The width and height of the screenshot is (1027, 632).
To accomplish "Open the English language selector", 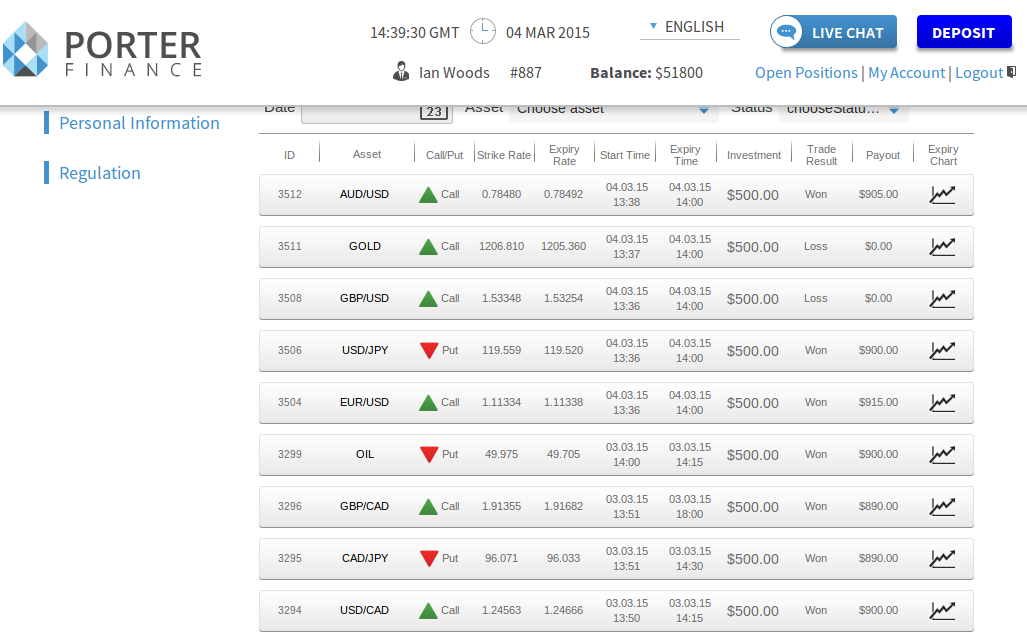I will click(688, 27).
